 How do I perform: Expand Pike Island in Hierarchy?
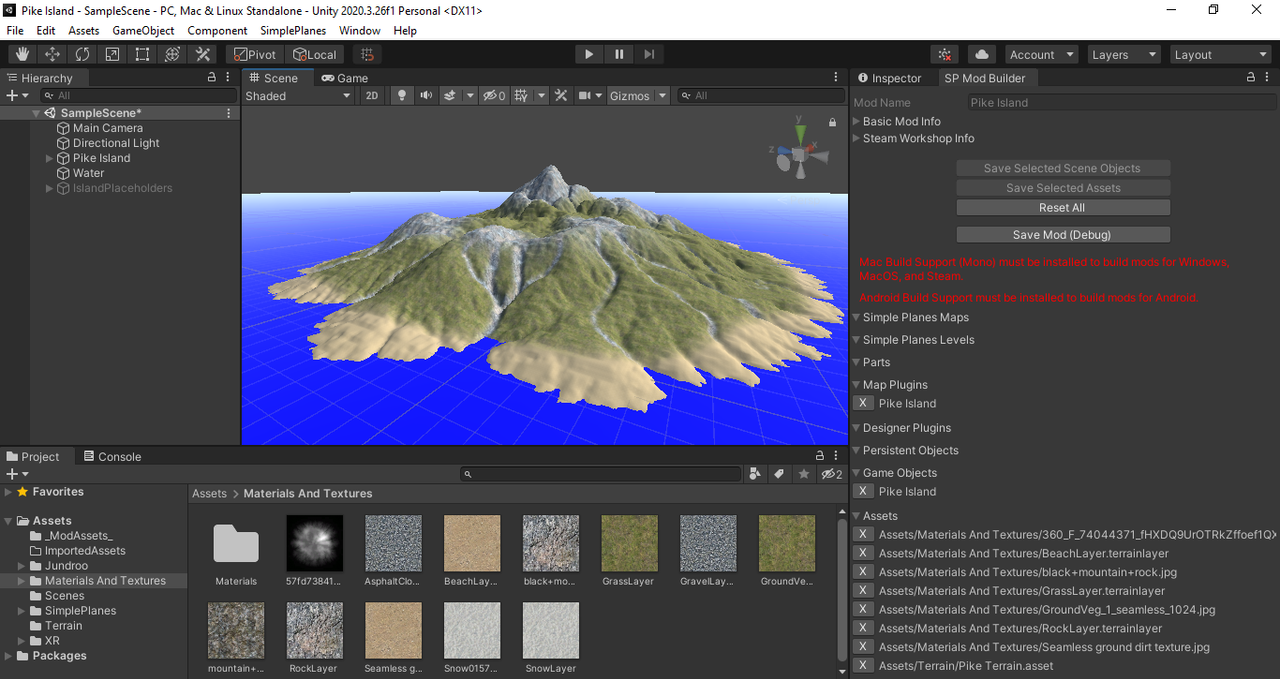[x=50, y=158]
